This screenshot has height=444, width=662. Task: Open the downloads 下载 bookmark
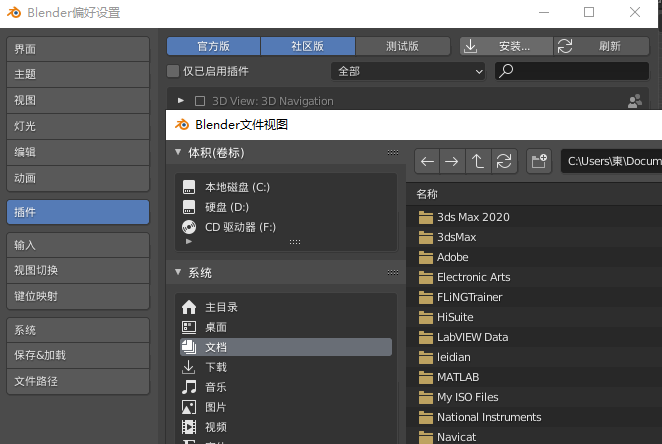(286, 367)
